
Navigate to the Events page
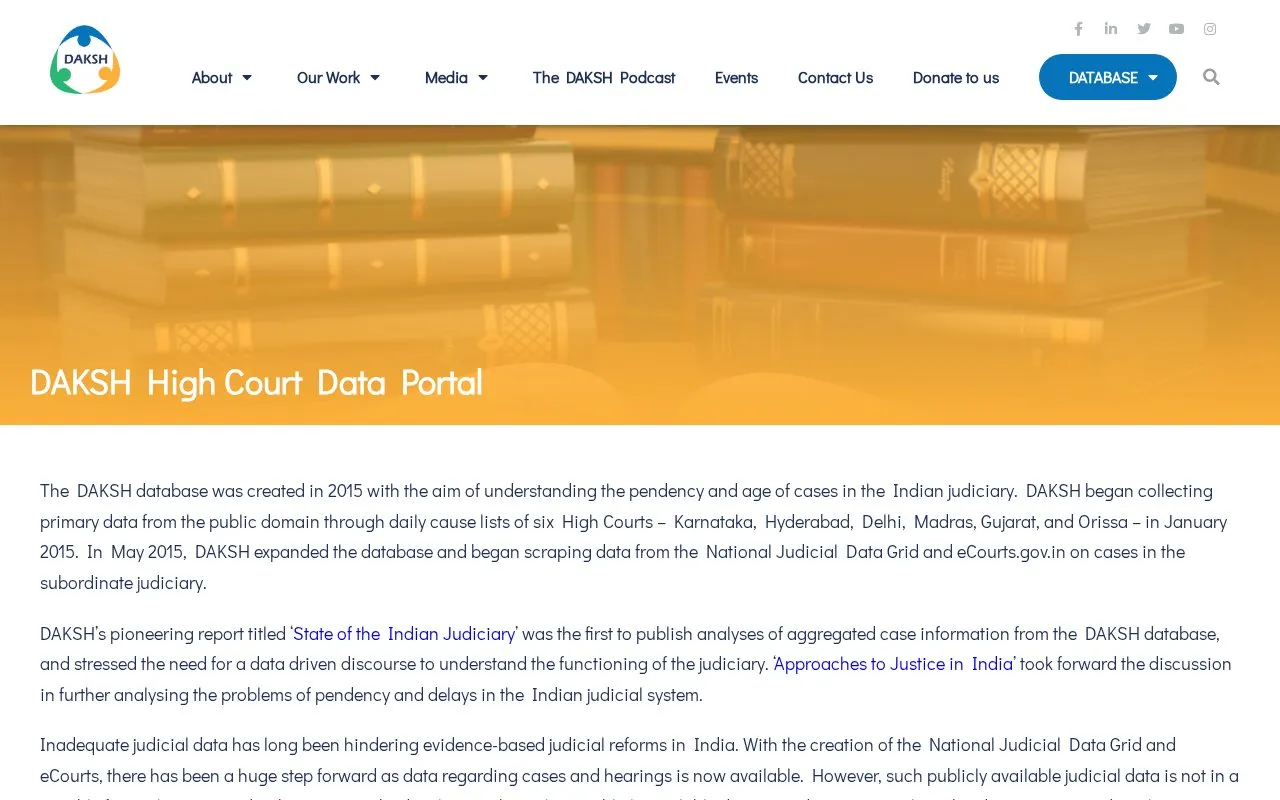pos(736,78)
